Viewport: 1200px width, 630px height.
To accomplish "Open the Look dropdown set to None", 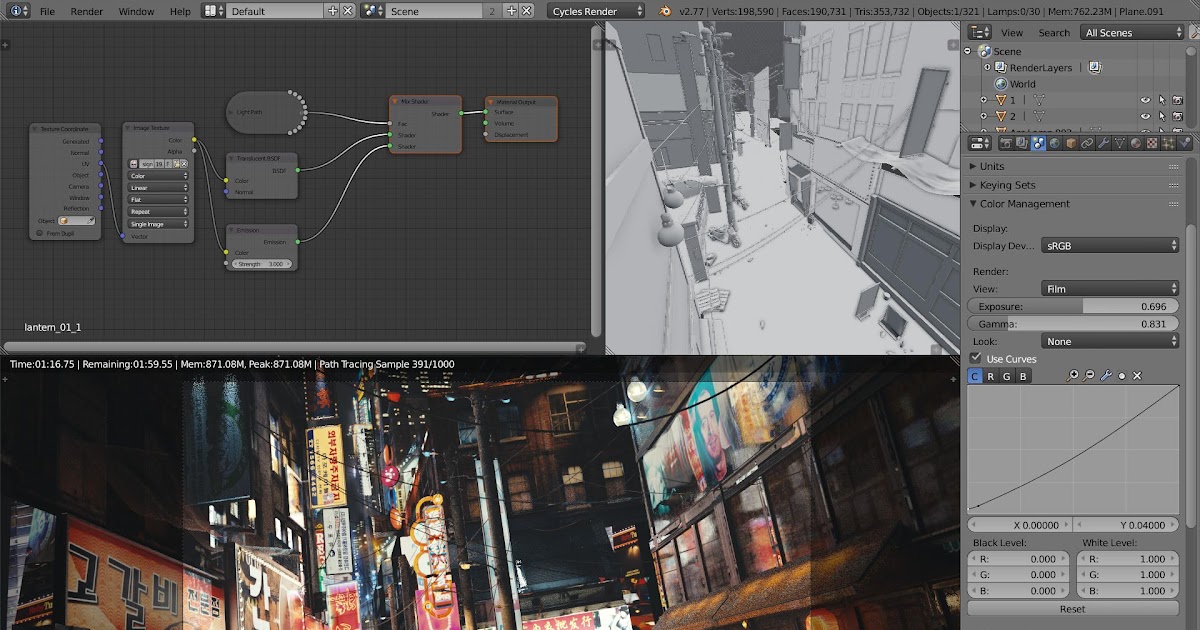I will pos(1110,341).
